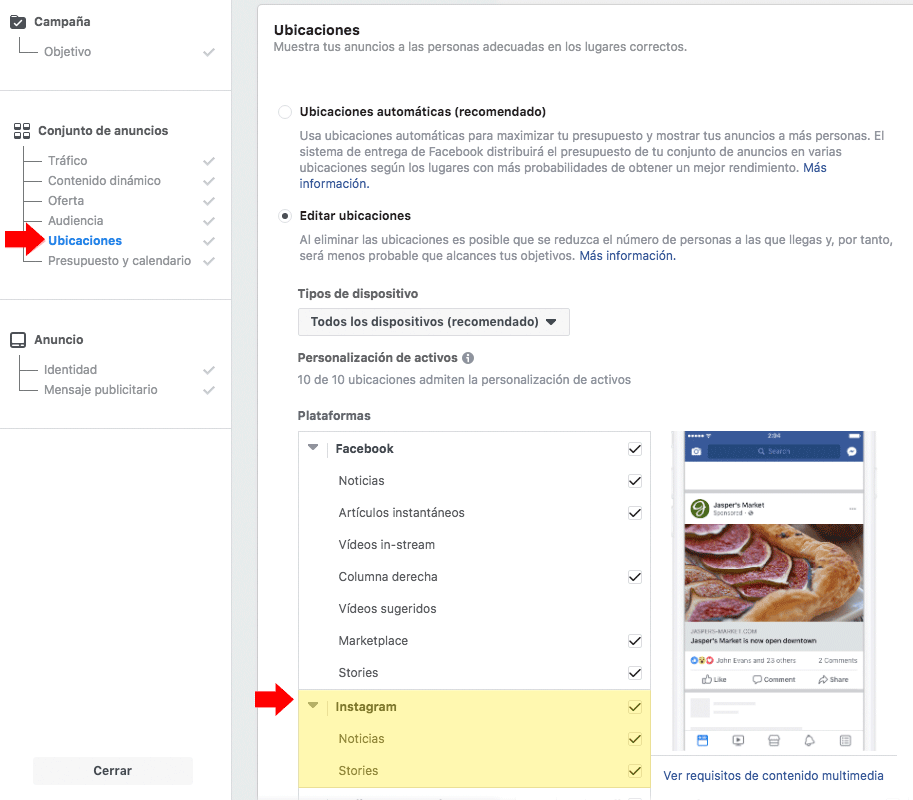Image resolution: width=913 pixels, height=800 pixels.
Task: Collapse the Facebook platform section
Action: (x=313, y=448)
